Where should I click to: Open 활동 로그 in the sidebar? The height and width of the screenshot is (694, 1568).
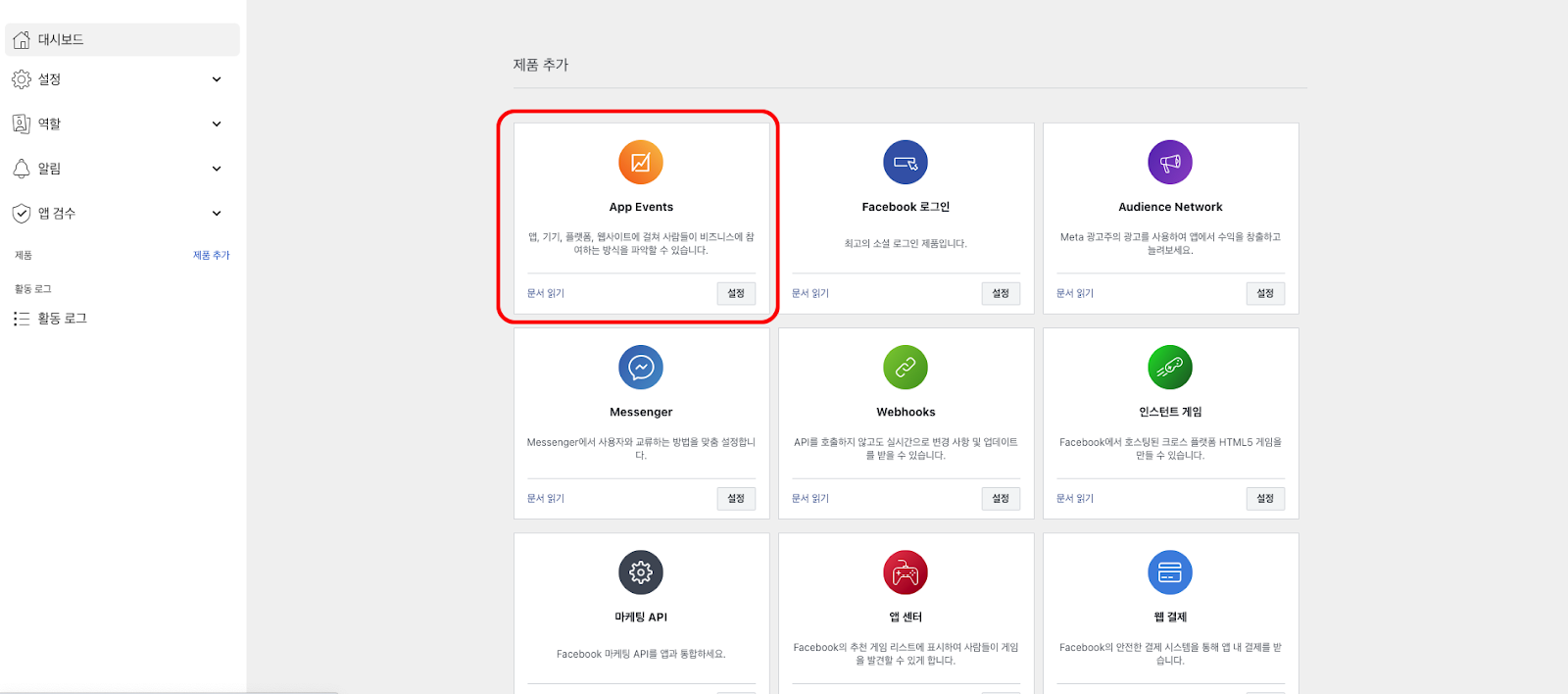122,319
